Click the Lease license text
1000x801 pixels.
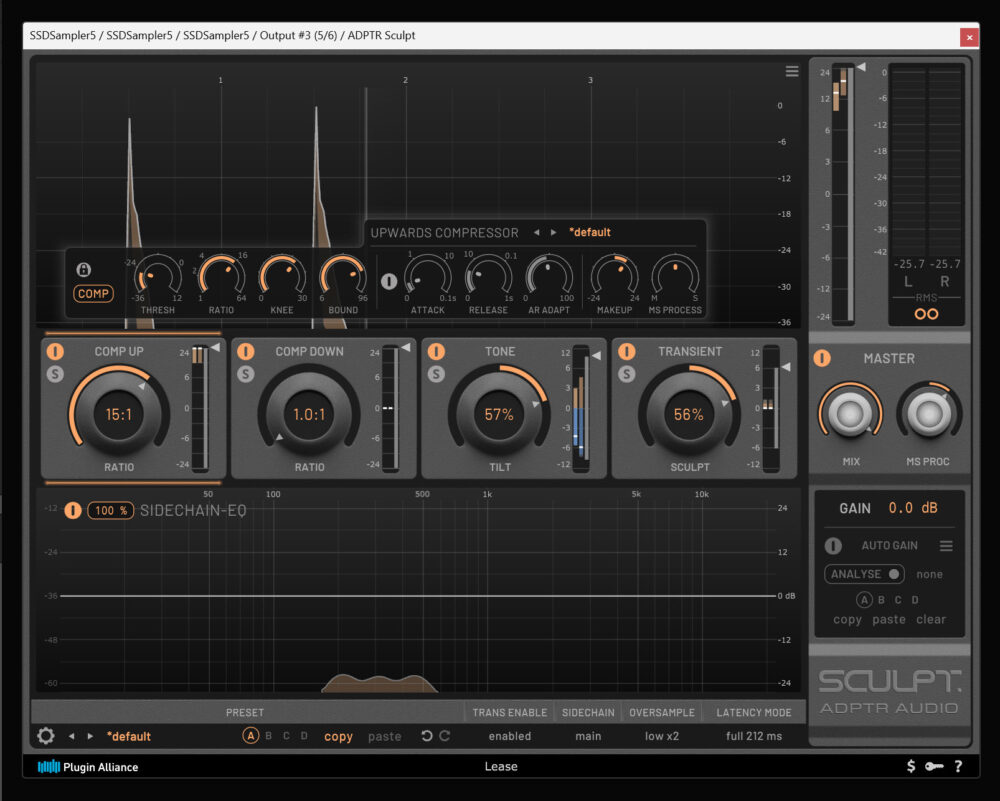pos(501,767)
